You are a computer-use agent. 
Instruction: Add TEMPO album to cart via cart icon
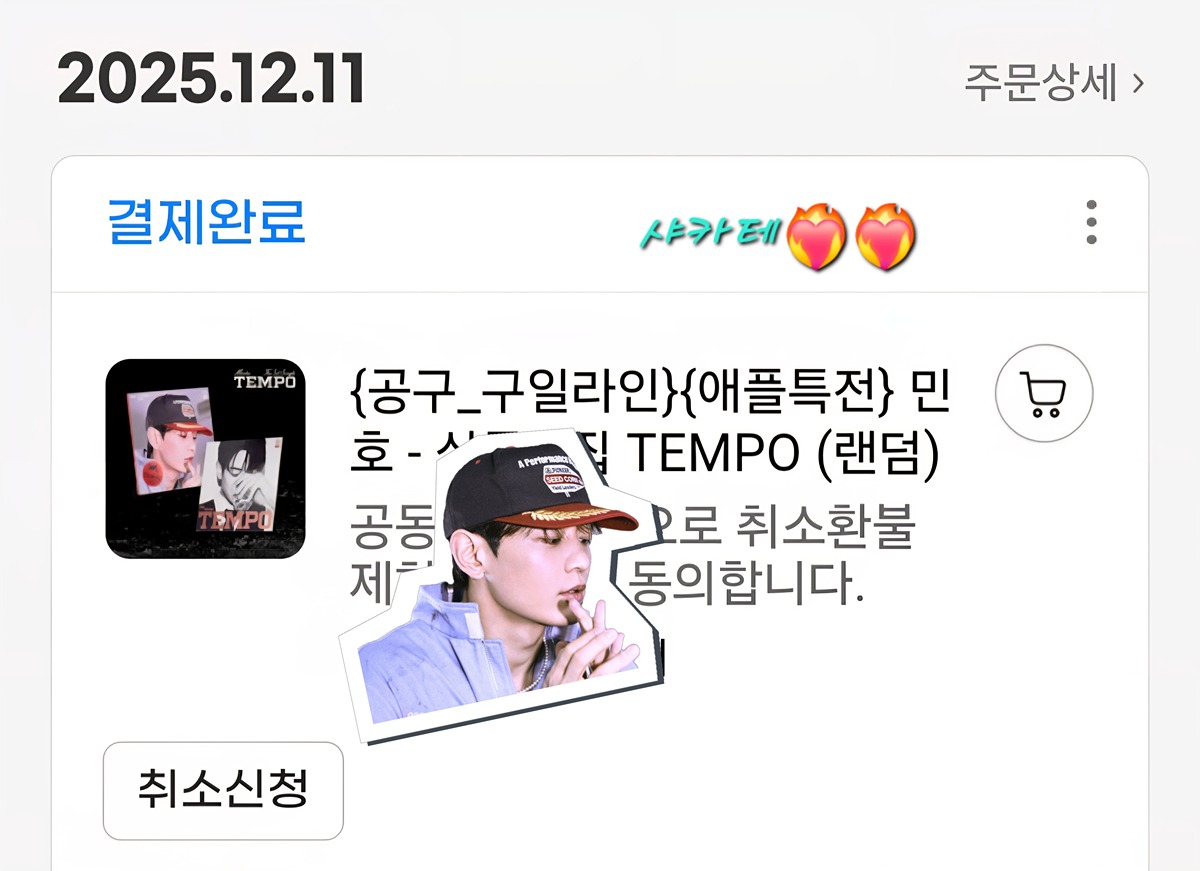pyautogui.click(x=1044, y=394)
